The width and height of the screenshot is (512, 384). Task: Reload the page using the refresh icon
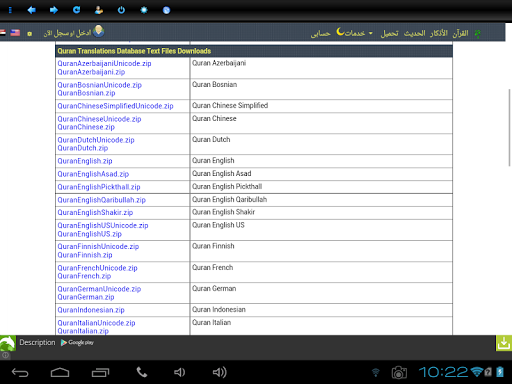coord(76,10)
